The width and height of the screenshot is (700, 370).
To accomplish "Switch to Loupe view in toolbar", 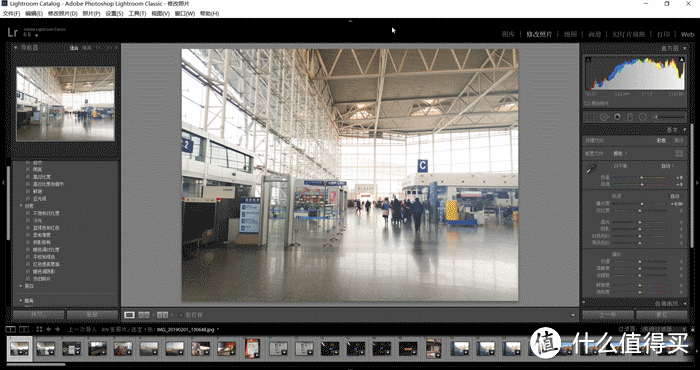I will coord(129,315).
